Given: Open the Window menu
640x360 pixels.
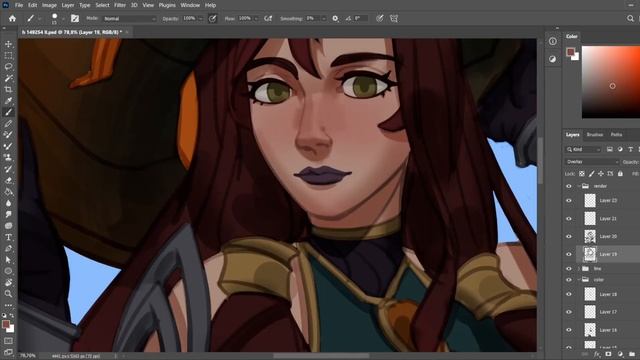Looking at the screenshot, I should pos(190,5).
